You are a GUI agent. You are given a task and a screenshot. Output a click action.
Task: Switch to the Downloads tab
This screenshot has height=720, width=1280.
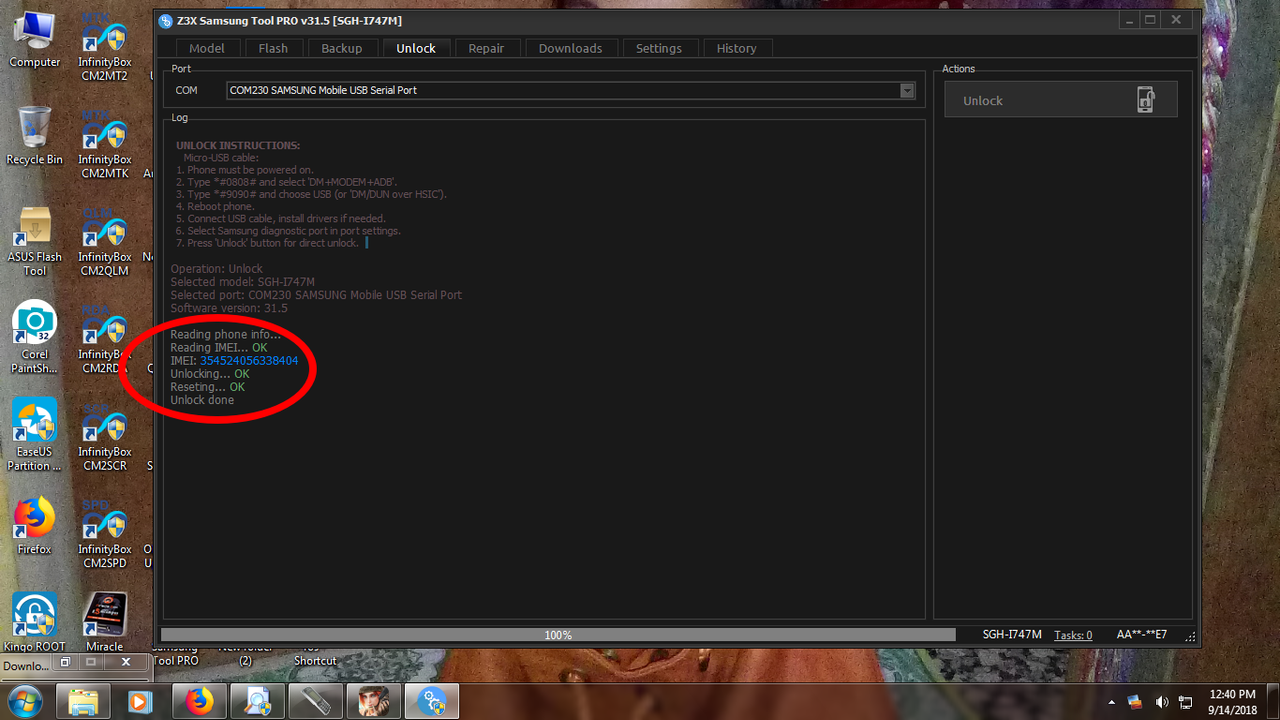click(x=571, y=48)
